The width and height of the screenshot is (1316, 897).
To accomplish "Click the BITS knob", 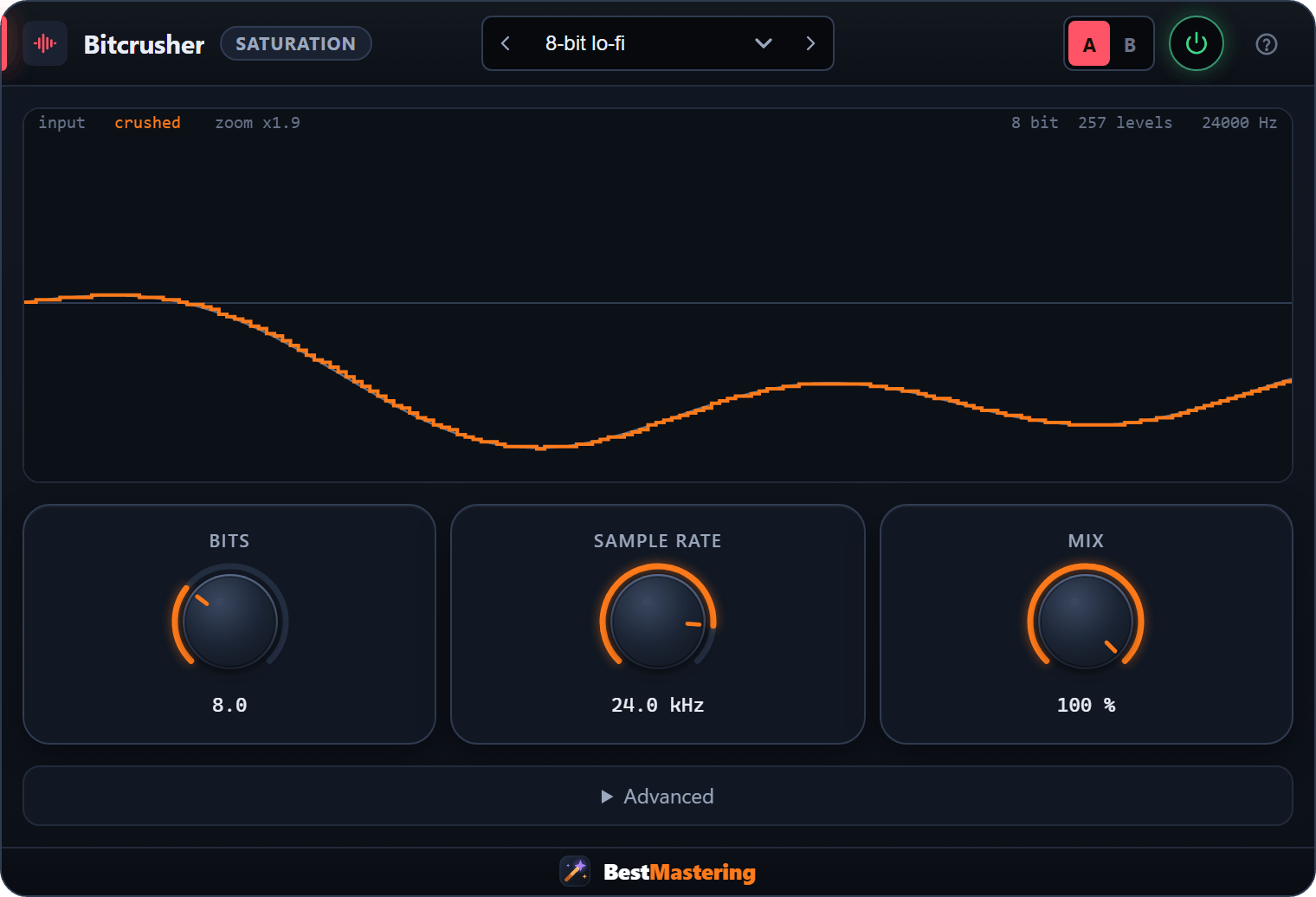I will point(229,621).
